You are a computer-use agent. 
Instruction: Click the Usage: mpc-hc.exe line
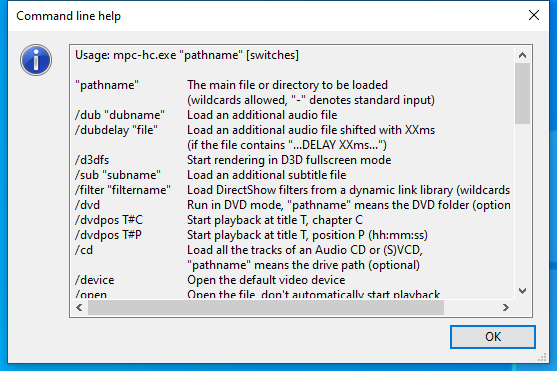coord(187,55)
